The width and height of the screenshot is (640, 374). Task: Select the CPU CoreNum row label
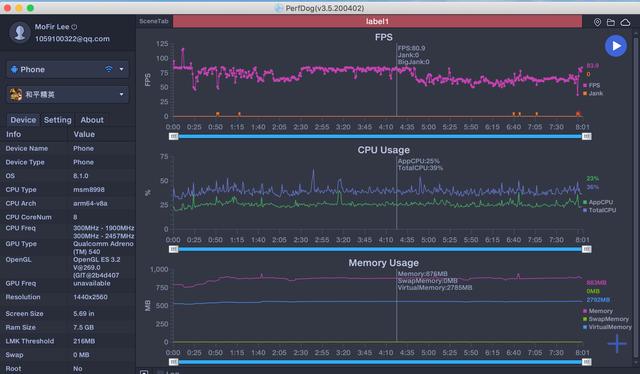[29, 217]
